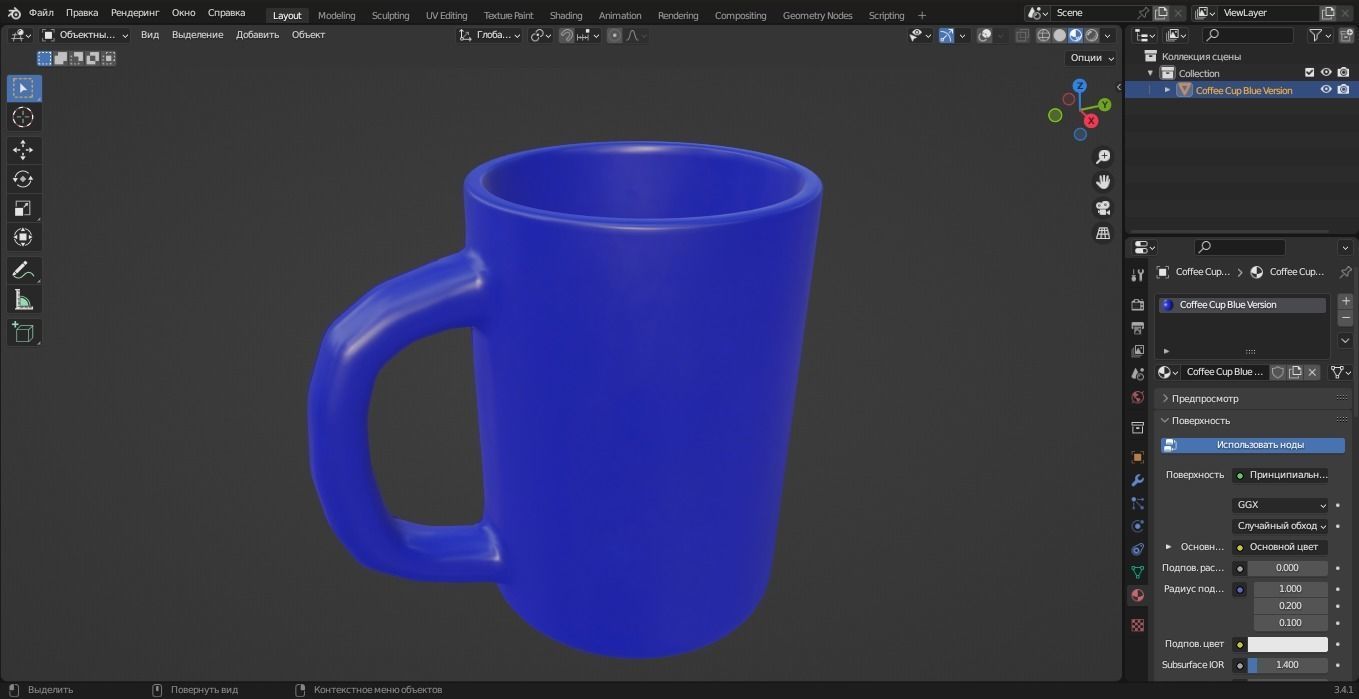
Task: Activate the 3D Cursor tool
Action: [x=23, y=118]
